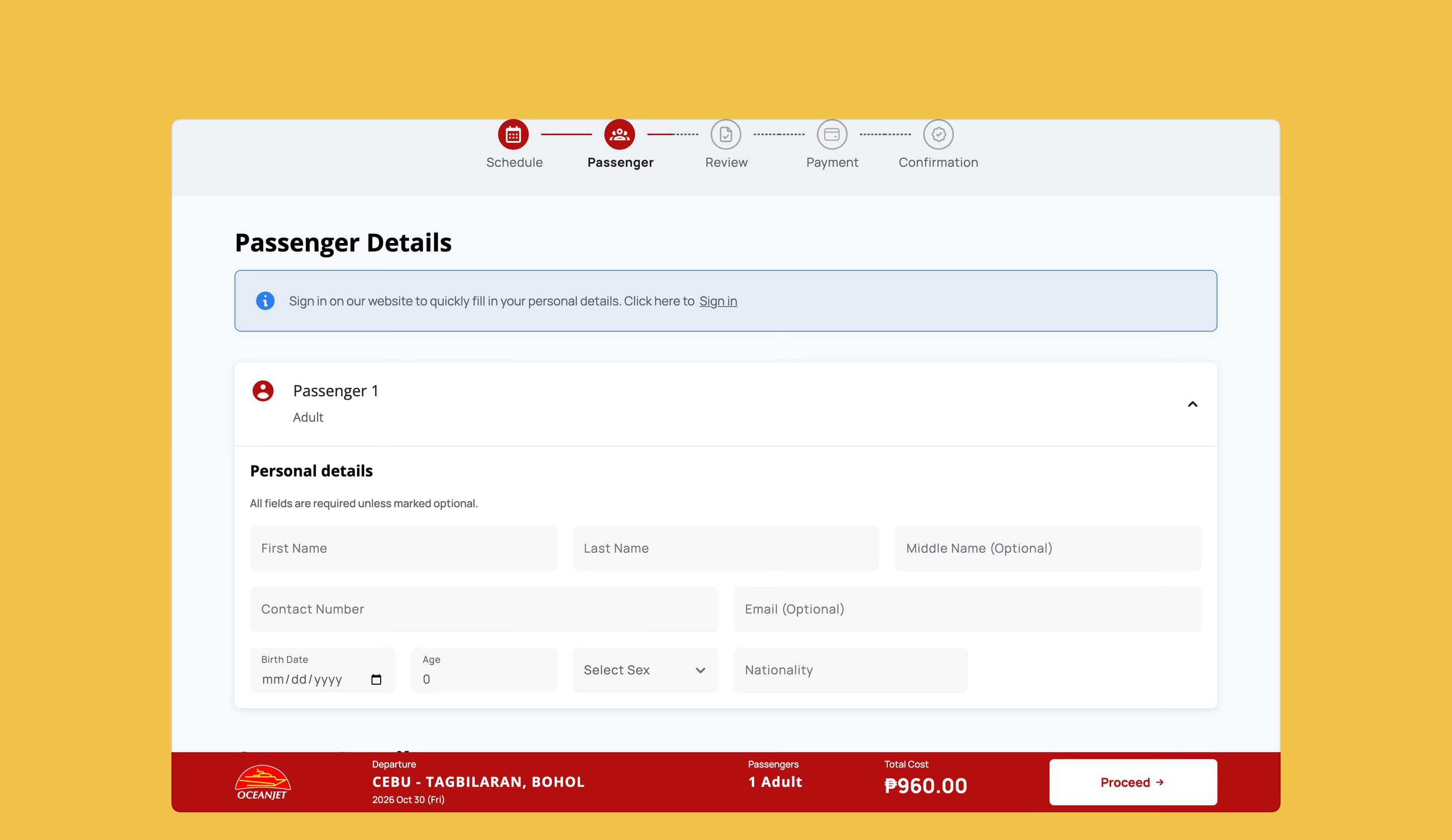The width and height of the screenshot is (1452, 840).
Task: Open the Birth Date calendar picker icon
Action: (376, 679)
